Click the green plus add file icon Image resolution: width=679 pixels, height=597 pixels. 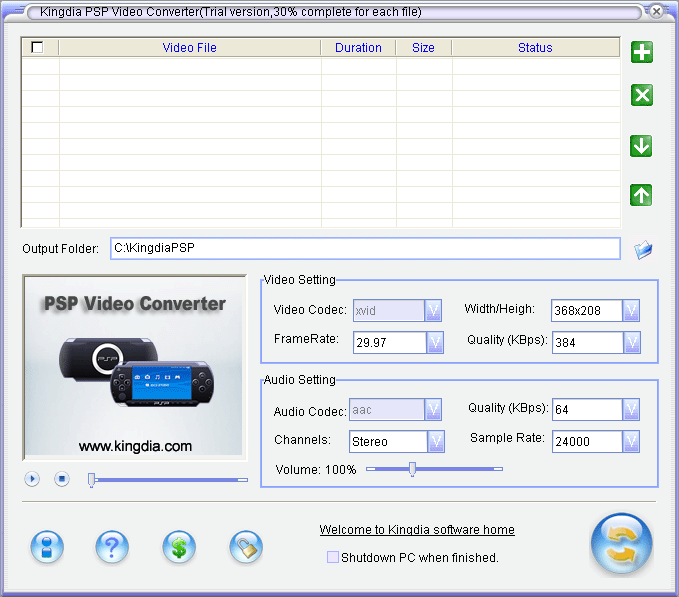(642, 52)
